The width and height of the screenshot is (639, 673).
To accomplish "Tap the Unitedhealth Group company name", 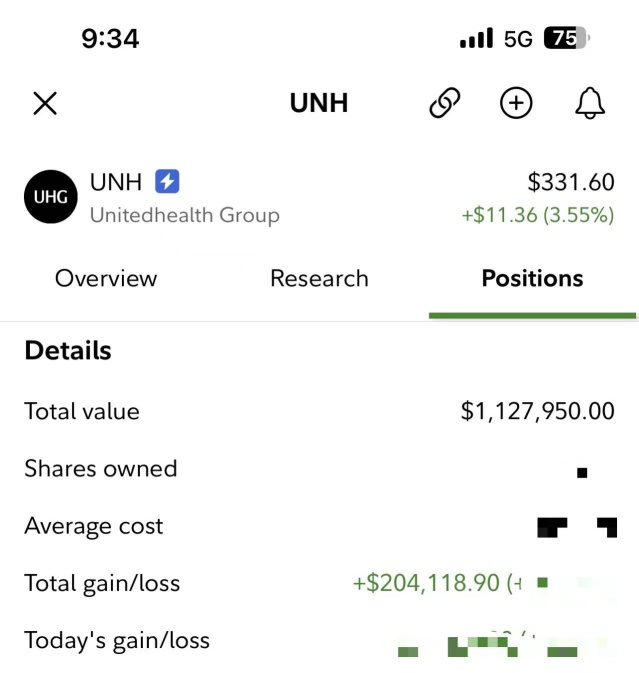I will (185, 214).
